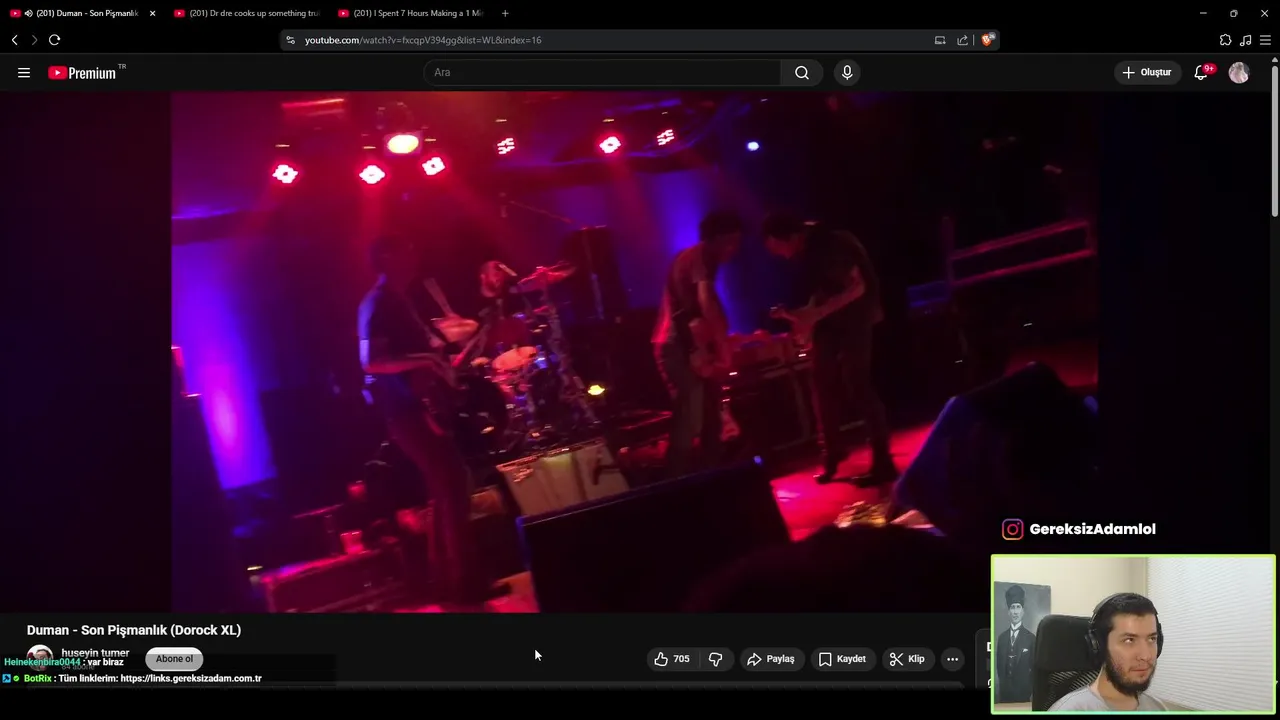Switch to Duman - Son Pişmanlık tab
1280x720 pixels.
point(87,13)
